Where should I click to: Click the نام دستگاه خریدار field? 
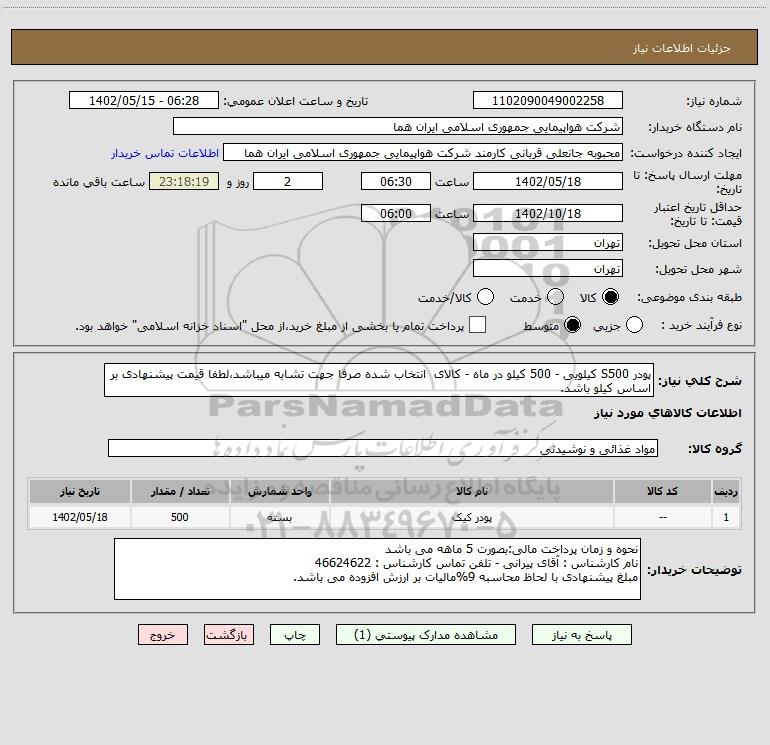pyautogui.click(x=398, y=127)
